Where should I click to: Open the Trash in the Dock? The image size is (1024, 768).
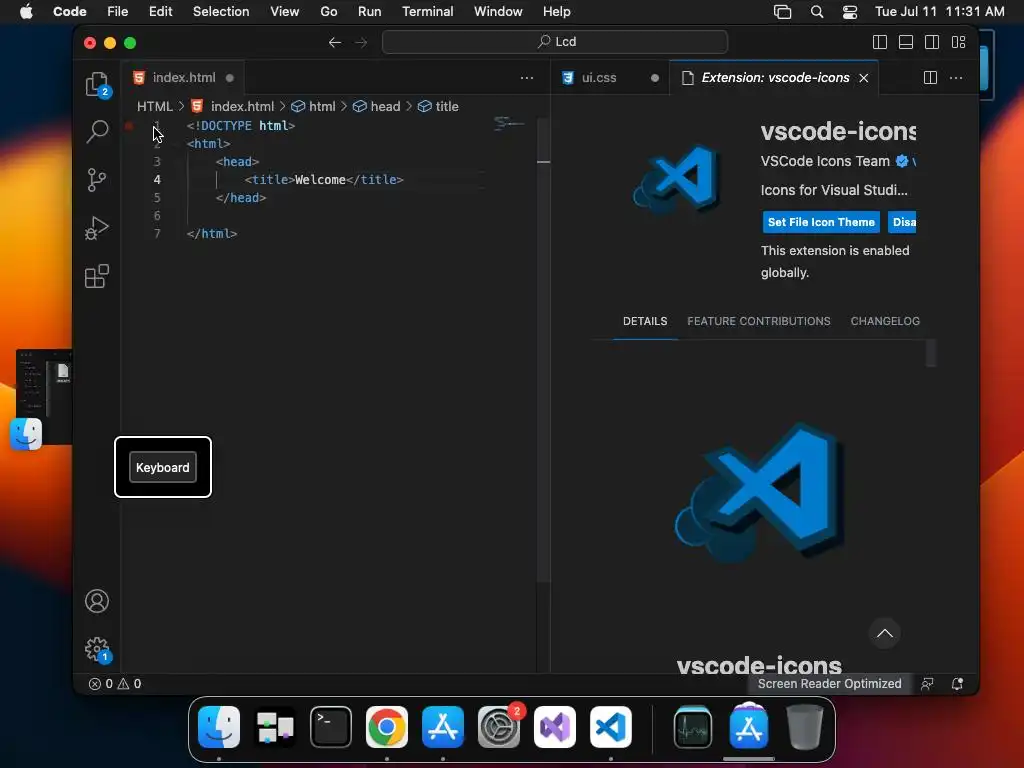[805, 727]
